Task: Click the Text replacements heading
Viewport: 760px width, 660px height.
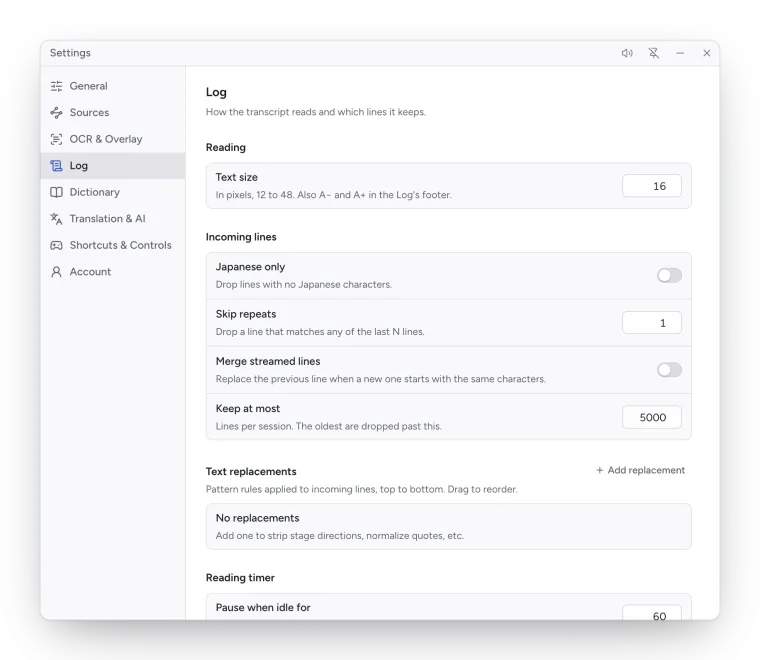Action: 251,472
